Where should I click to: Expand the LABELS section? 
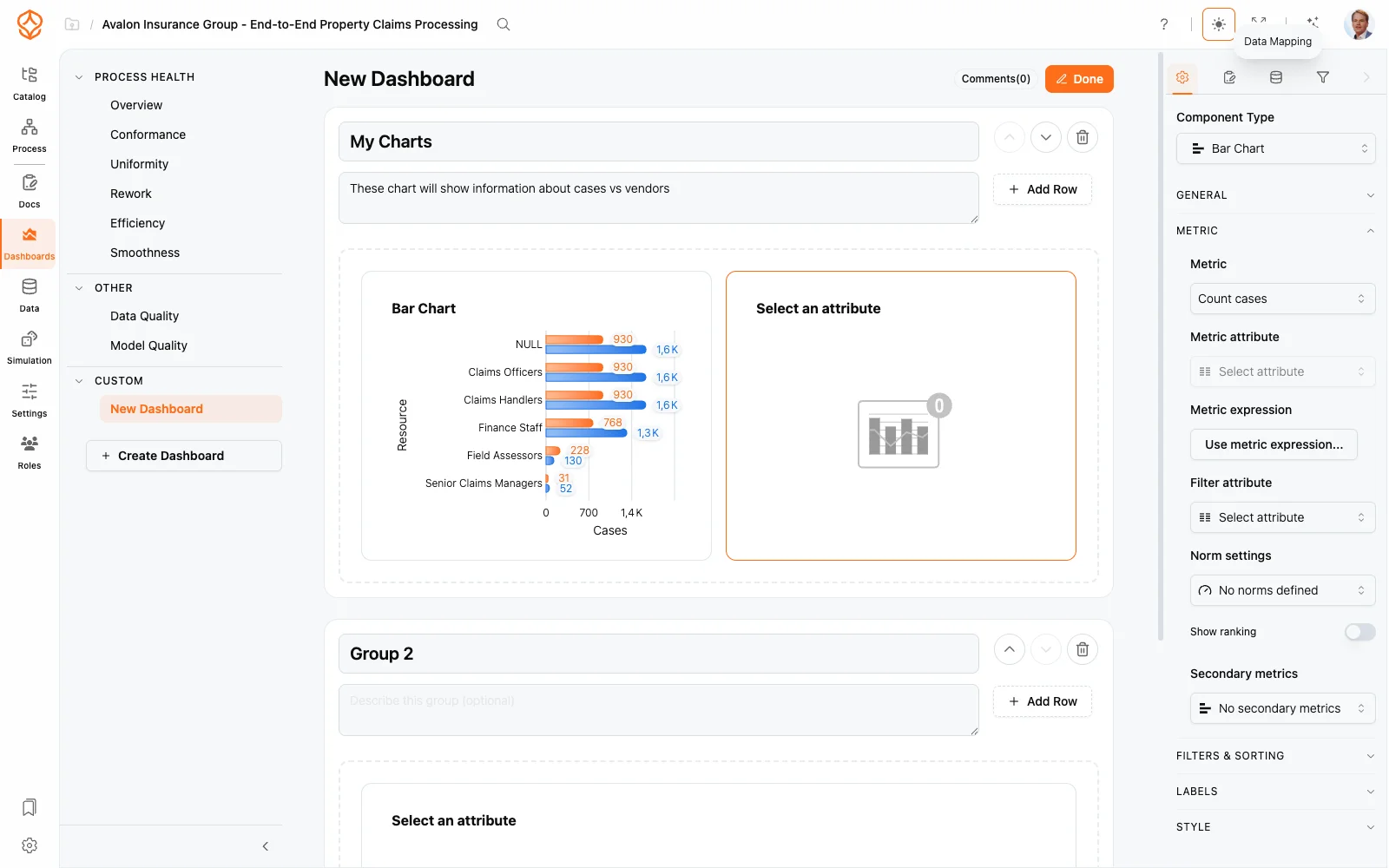pyautogui.click(x=1276, y=792)
